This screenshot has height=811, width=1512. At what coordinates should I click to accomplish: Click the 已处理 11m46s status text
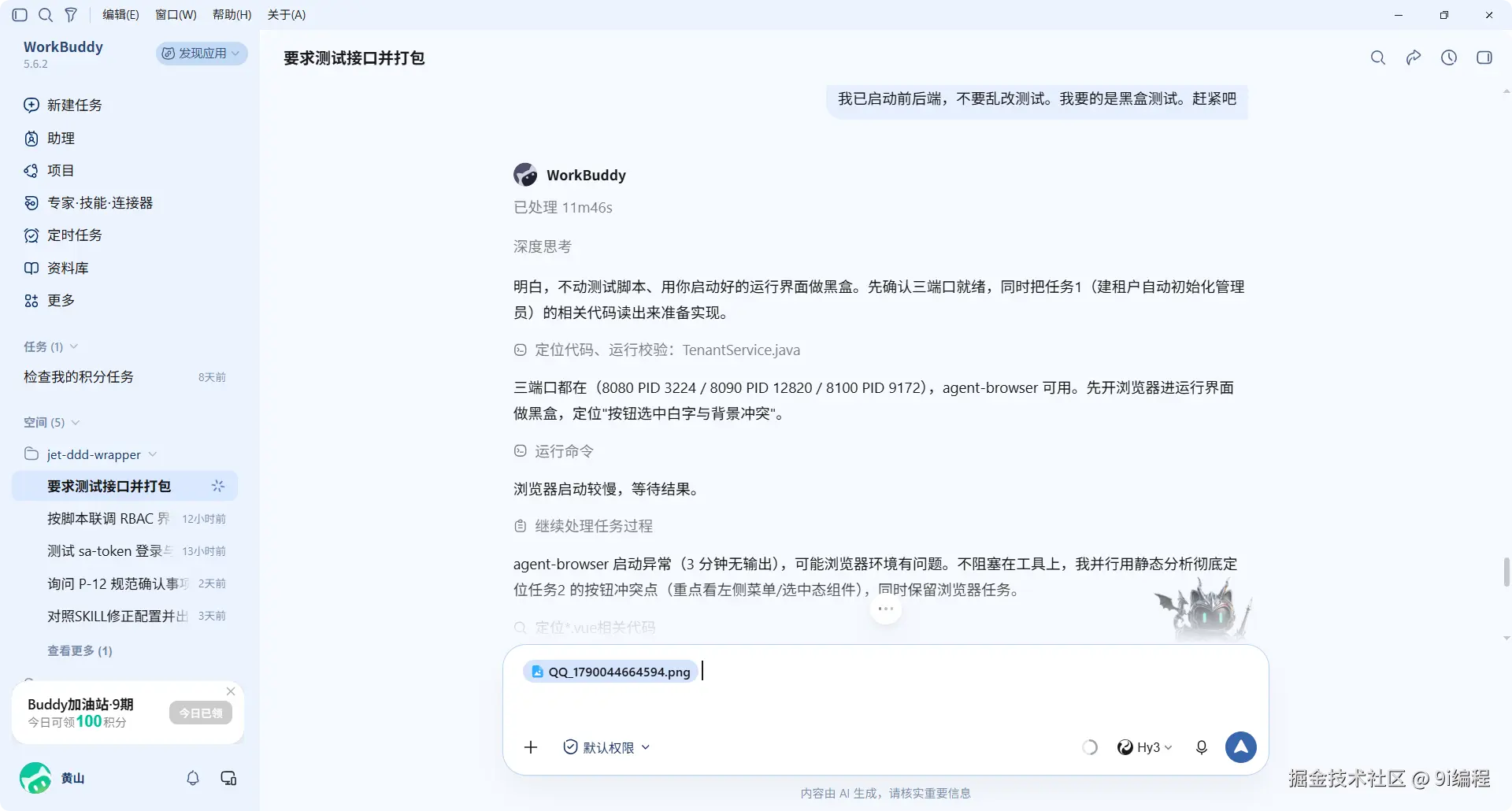[x=563, y=208]
